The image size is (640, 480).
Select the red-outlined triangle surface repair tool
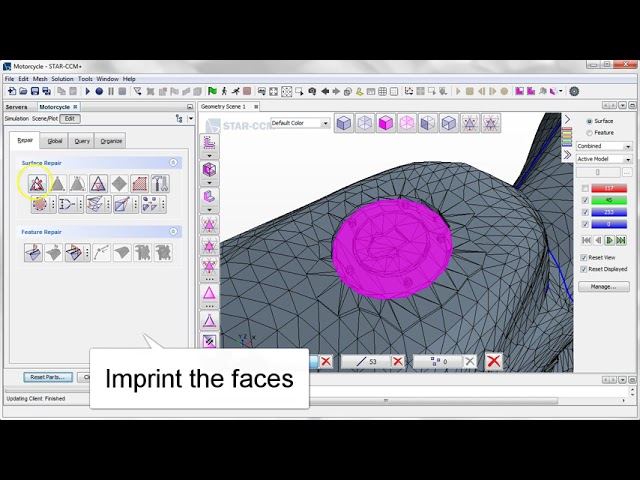tap(98, 184)
